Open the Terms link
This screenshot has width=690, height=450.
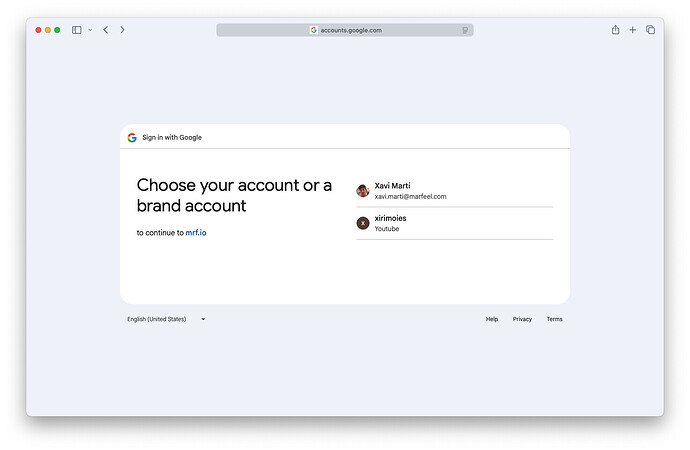(554, 319)
